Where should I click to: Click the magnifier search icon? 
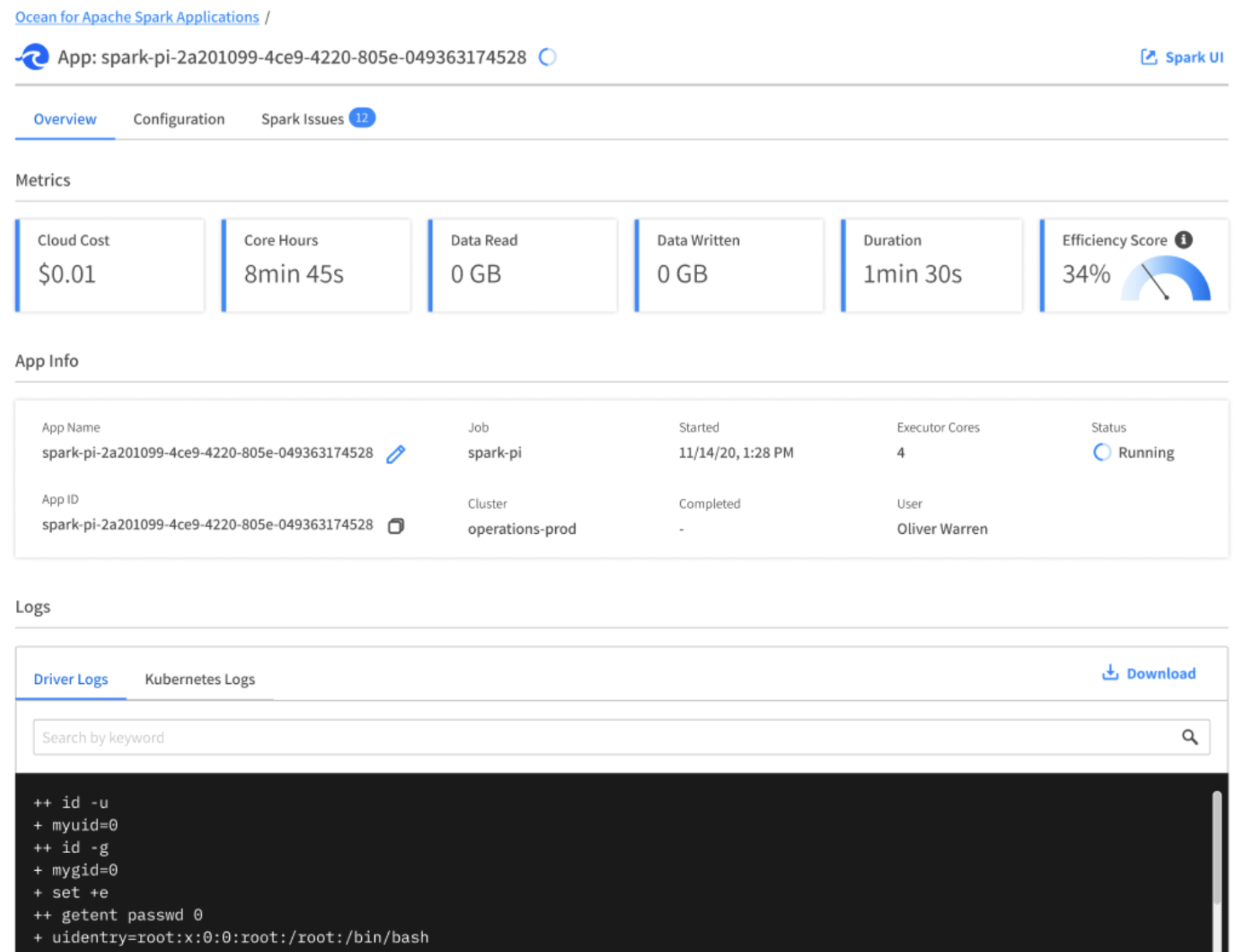point(1190,737)
